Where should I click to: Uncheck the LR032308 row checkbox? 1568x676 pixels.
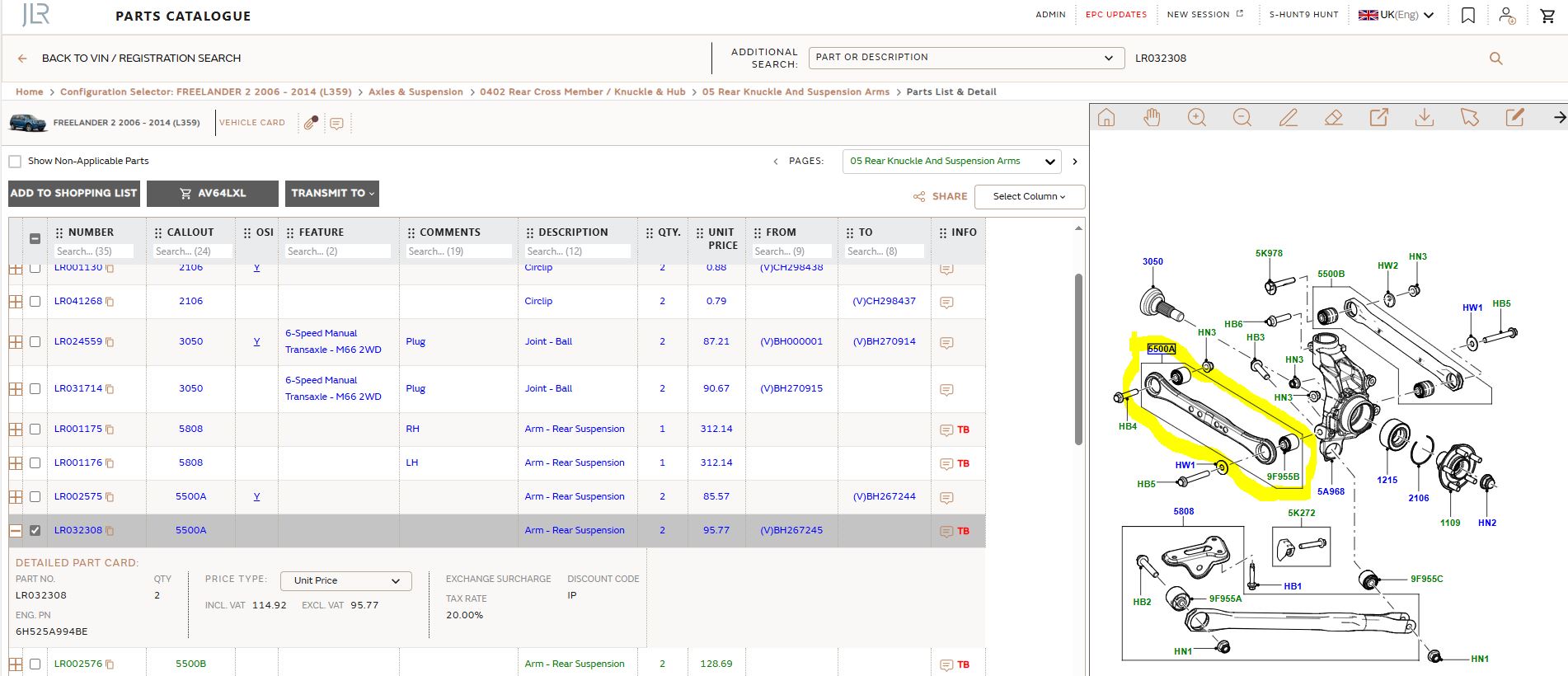click(x=35, y=531)
